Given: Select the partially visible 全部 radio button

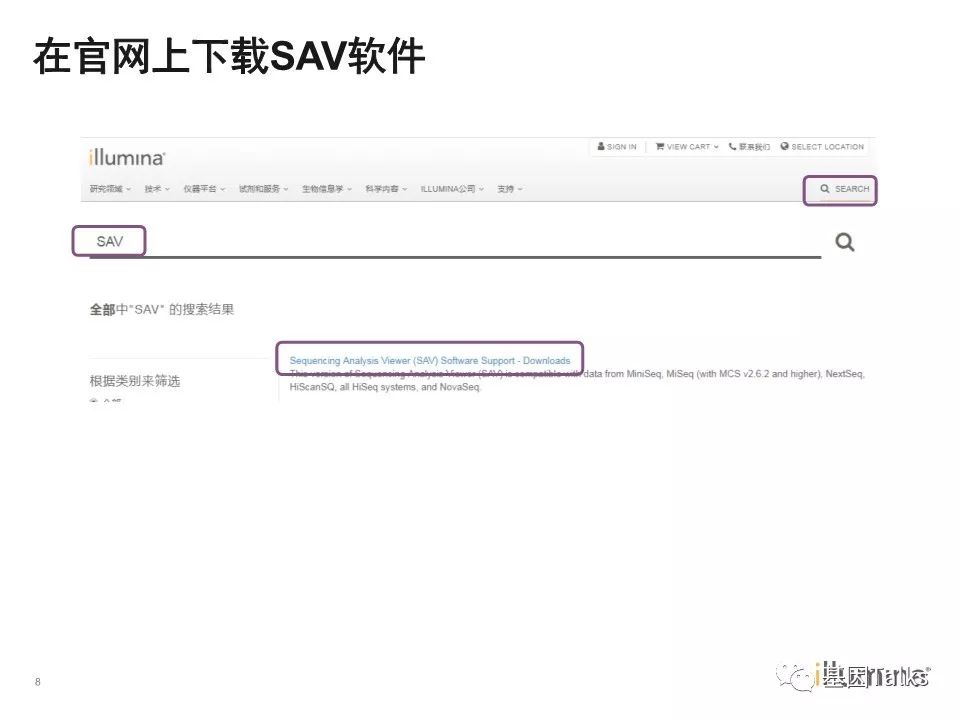Looking at the screenshot, I should [x=94, y=400].
